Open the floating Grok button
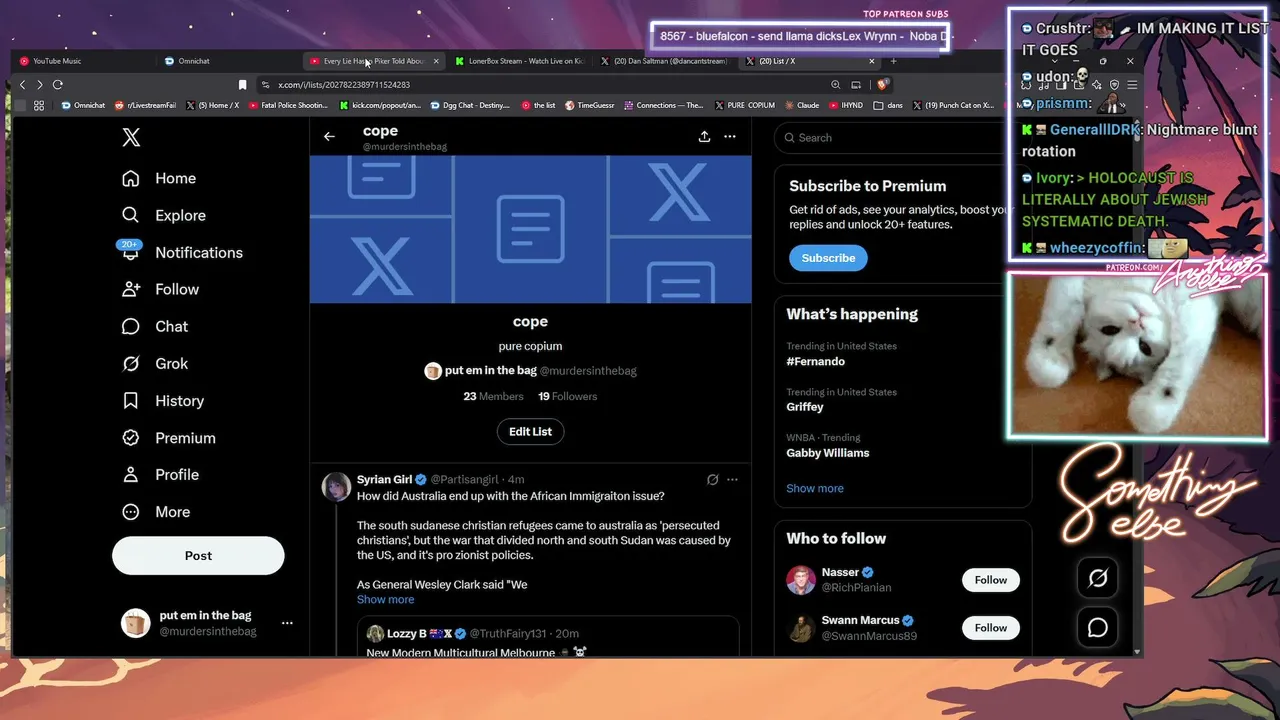The image size is (1280, 720). 1098,578
